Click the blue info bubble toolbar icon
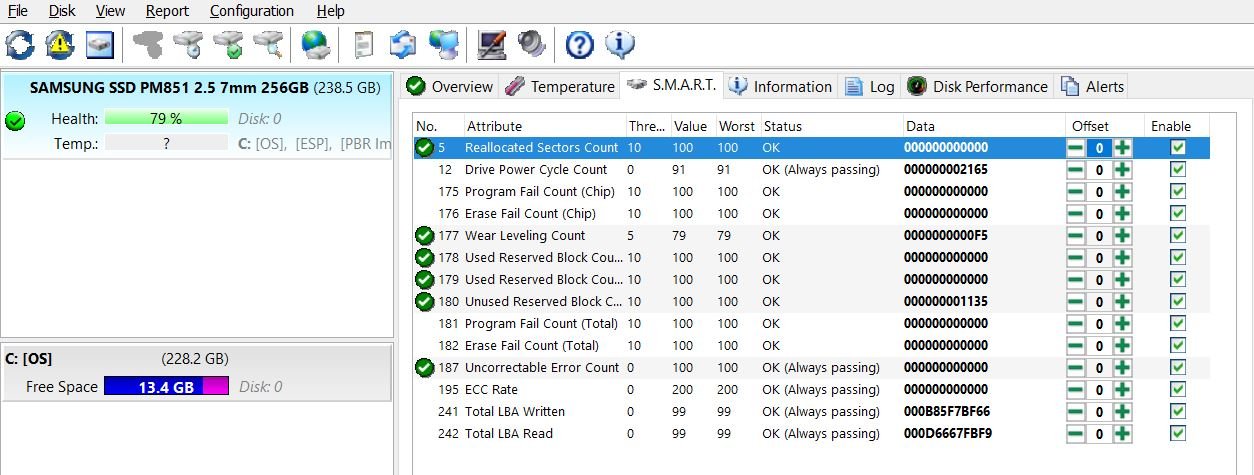Screen dimensions: 1254x475 (620, 44)
